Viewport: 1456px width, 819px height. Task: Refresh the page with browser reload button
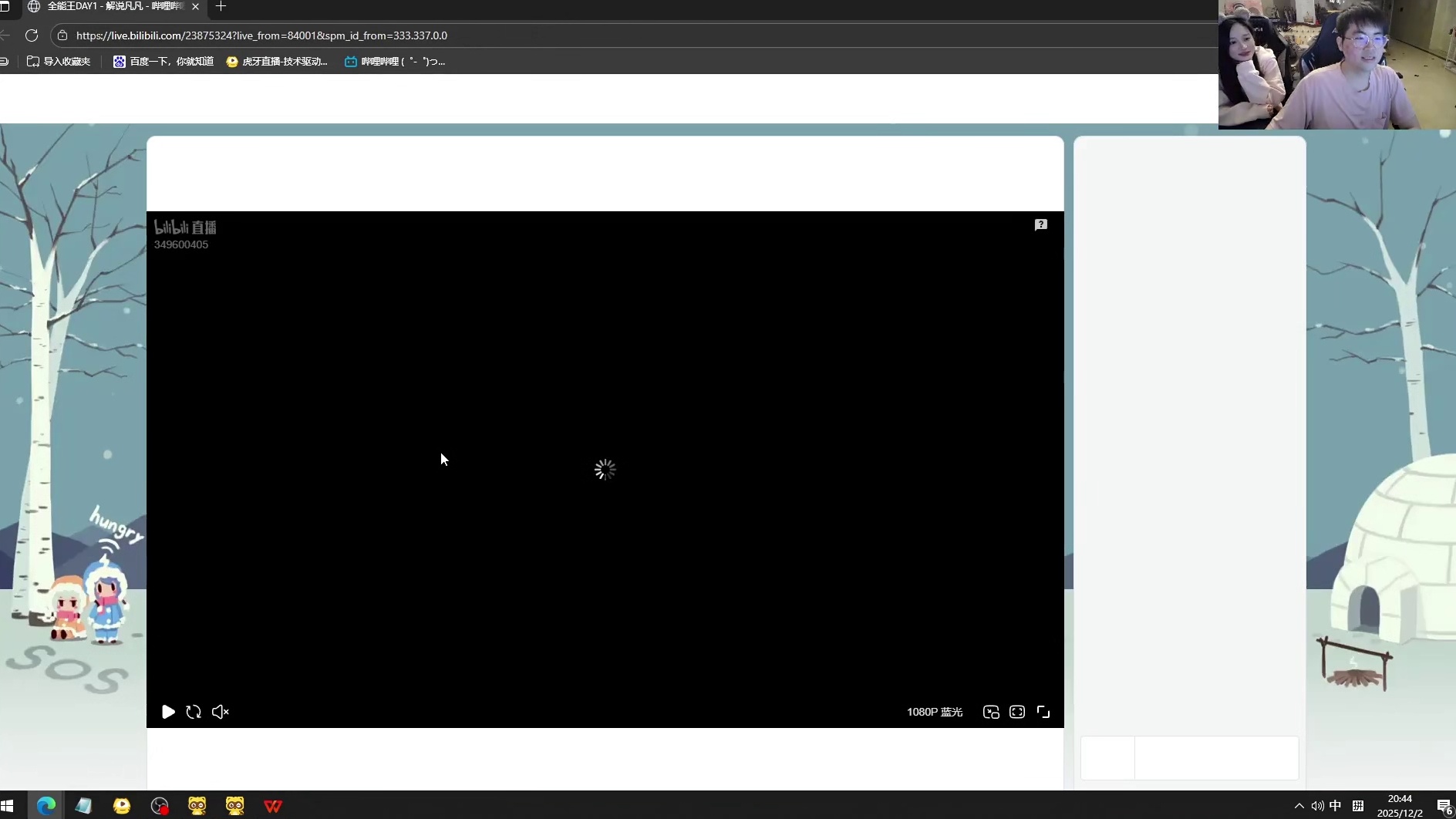32,35
